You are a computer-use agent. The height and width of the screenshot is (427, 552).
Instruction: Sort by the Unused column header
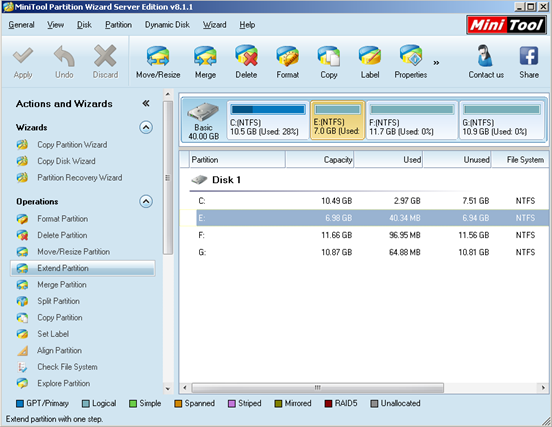[x=457, y=160]
